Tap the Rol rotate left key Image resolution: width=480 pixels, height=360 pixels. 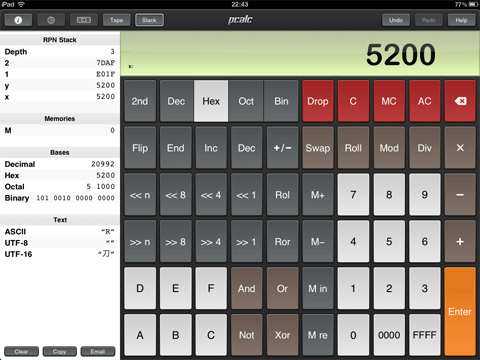(282, 195)
